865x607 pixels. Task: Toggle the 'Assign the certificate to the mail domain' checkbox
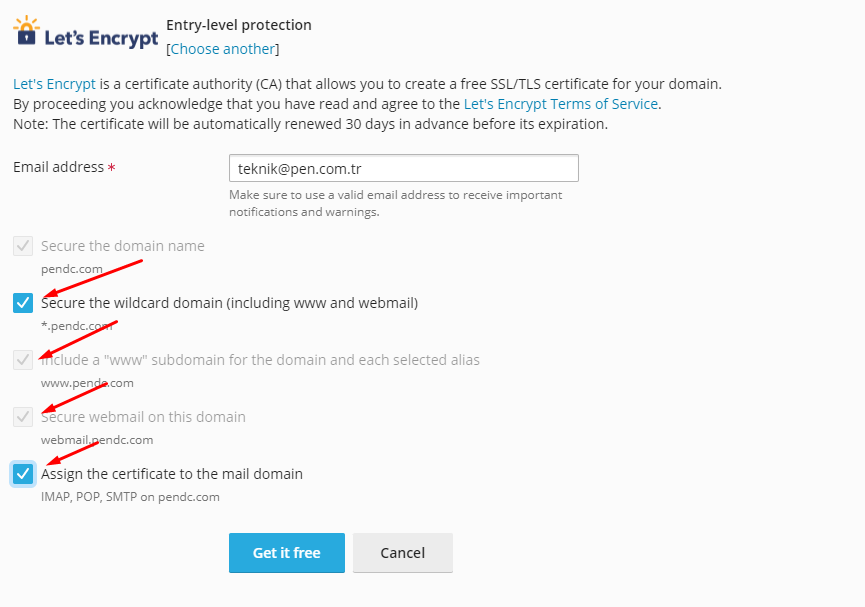(23, 474)
